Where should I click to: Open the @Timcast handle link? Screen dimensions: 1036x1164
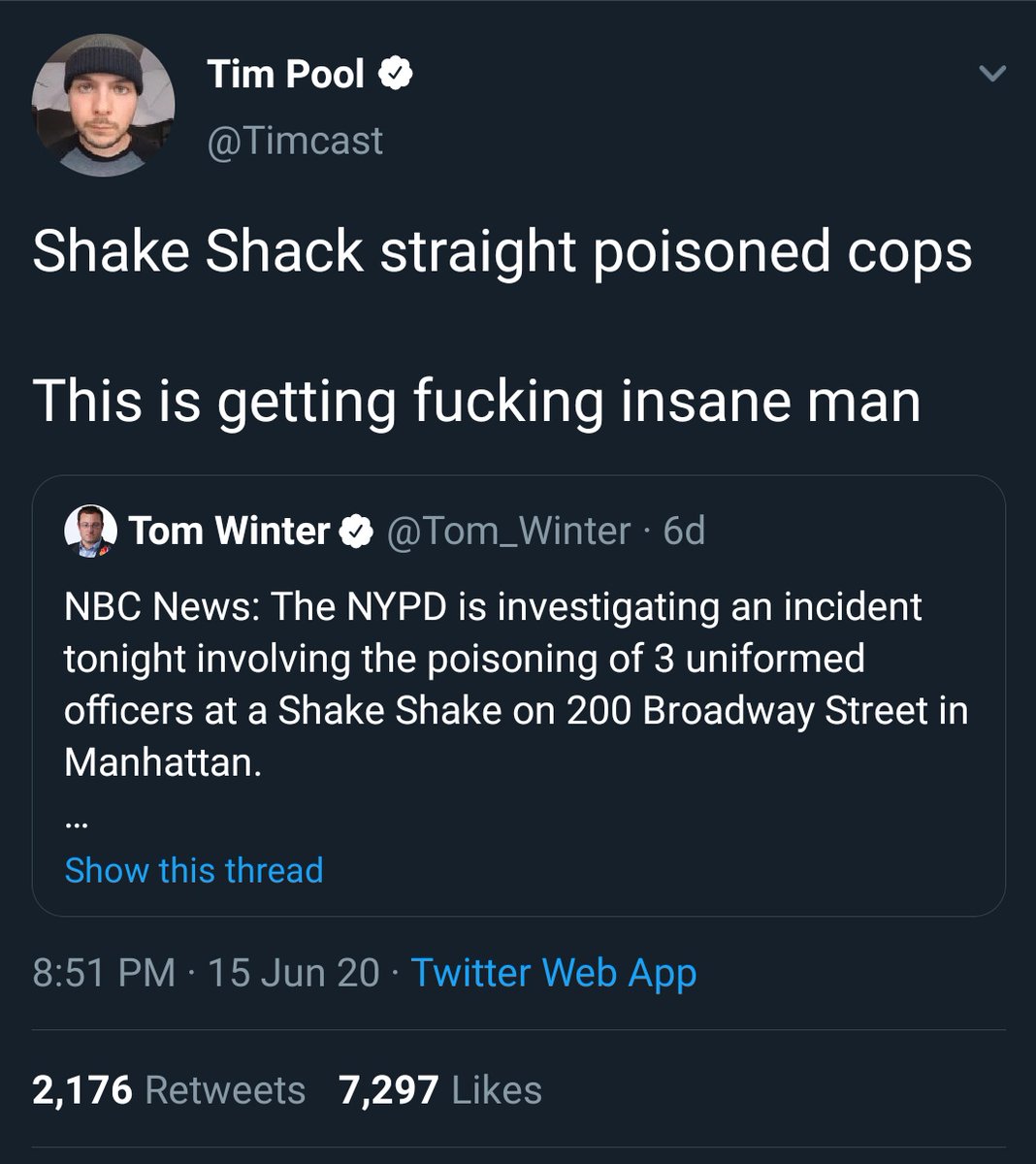pos(295,142)
